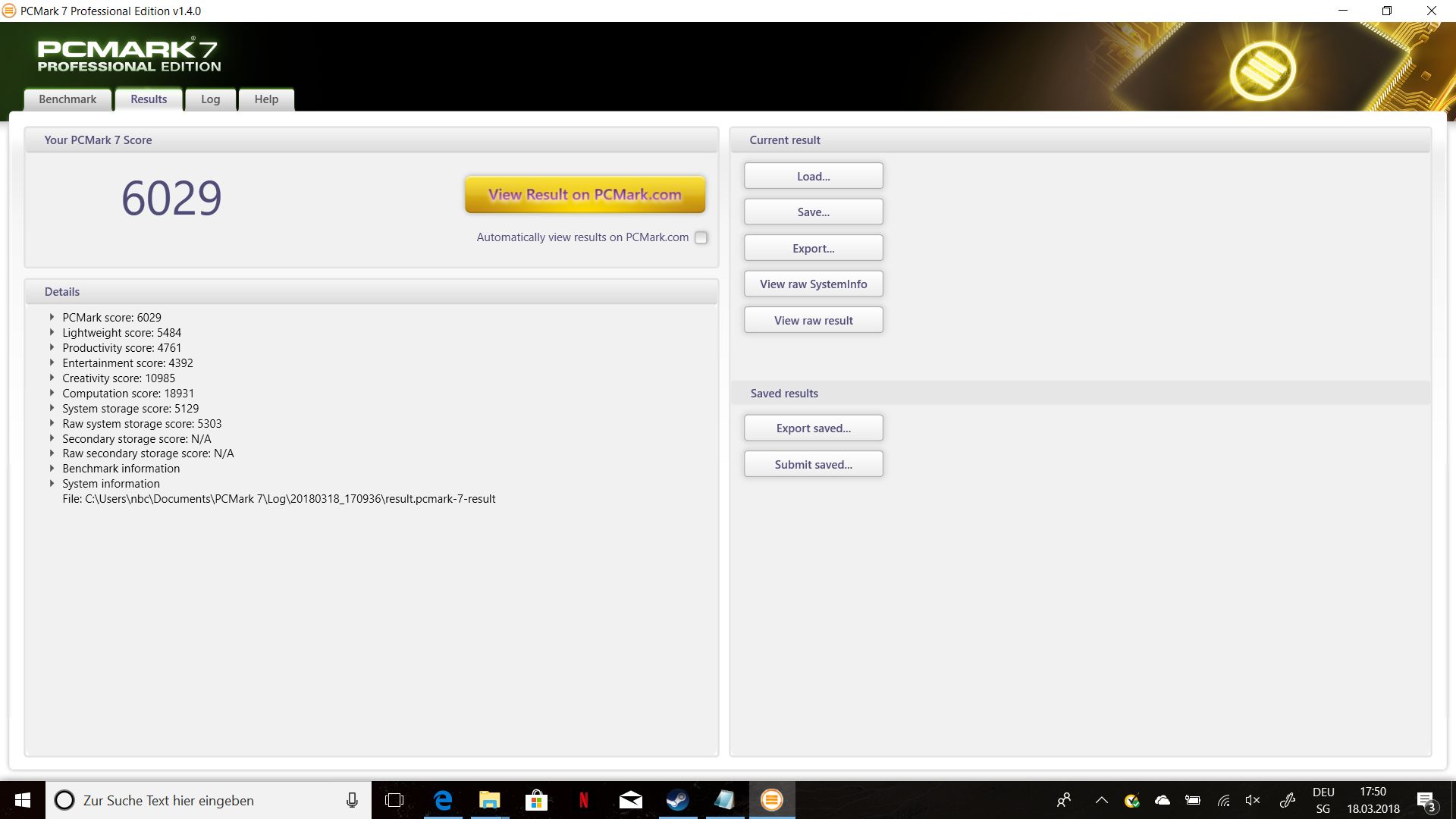
Task: Click DEU SG language indicator
Action: 1323,800
